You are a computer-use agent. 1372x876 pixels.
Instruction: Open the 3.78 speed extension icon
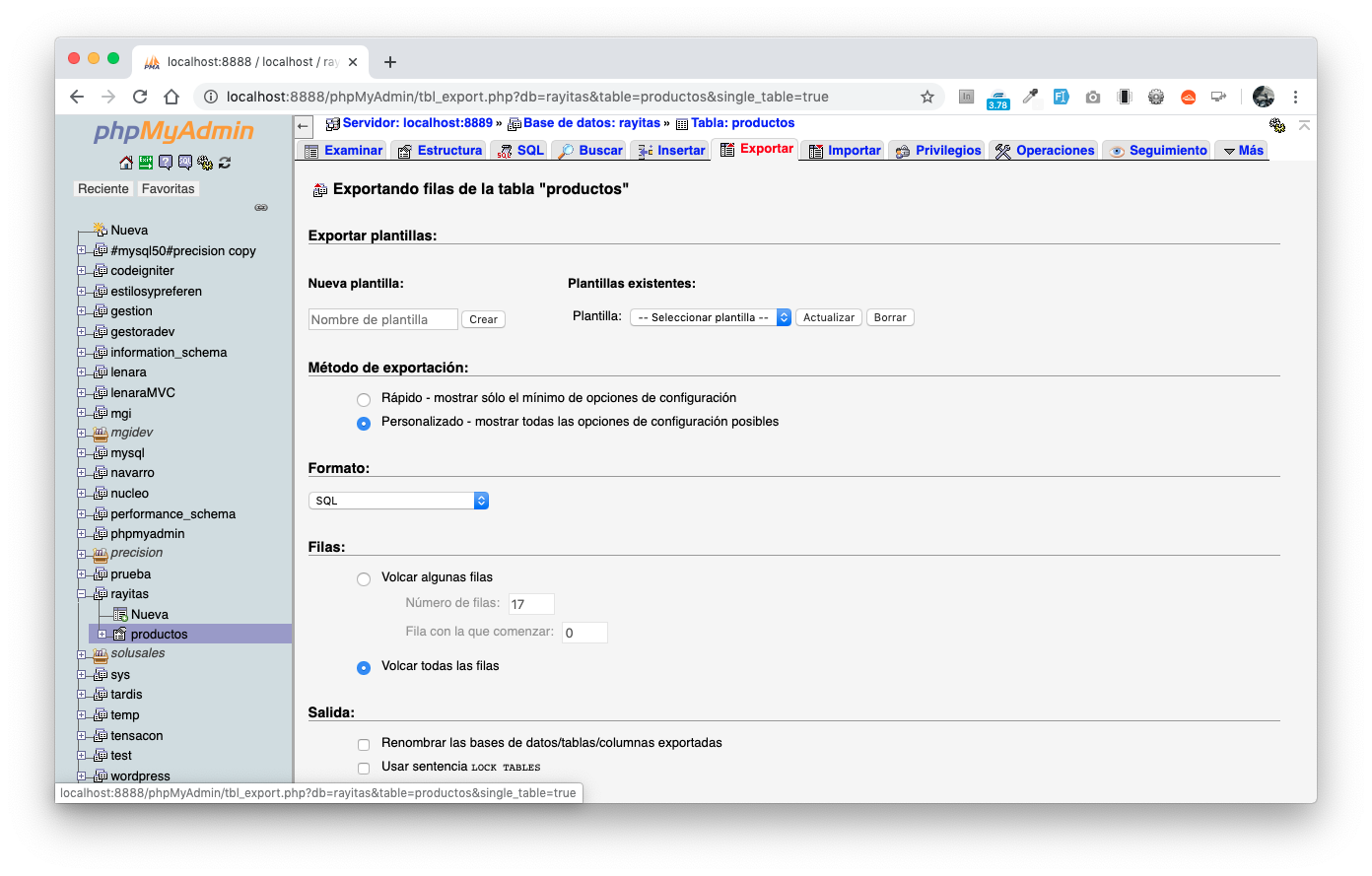click(x=998, y=99)
